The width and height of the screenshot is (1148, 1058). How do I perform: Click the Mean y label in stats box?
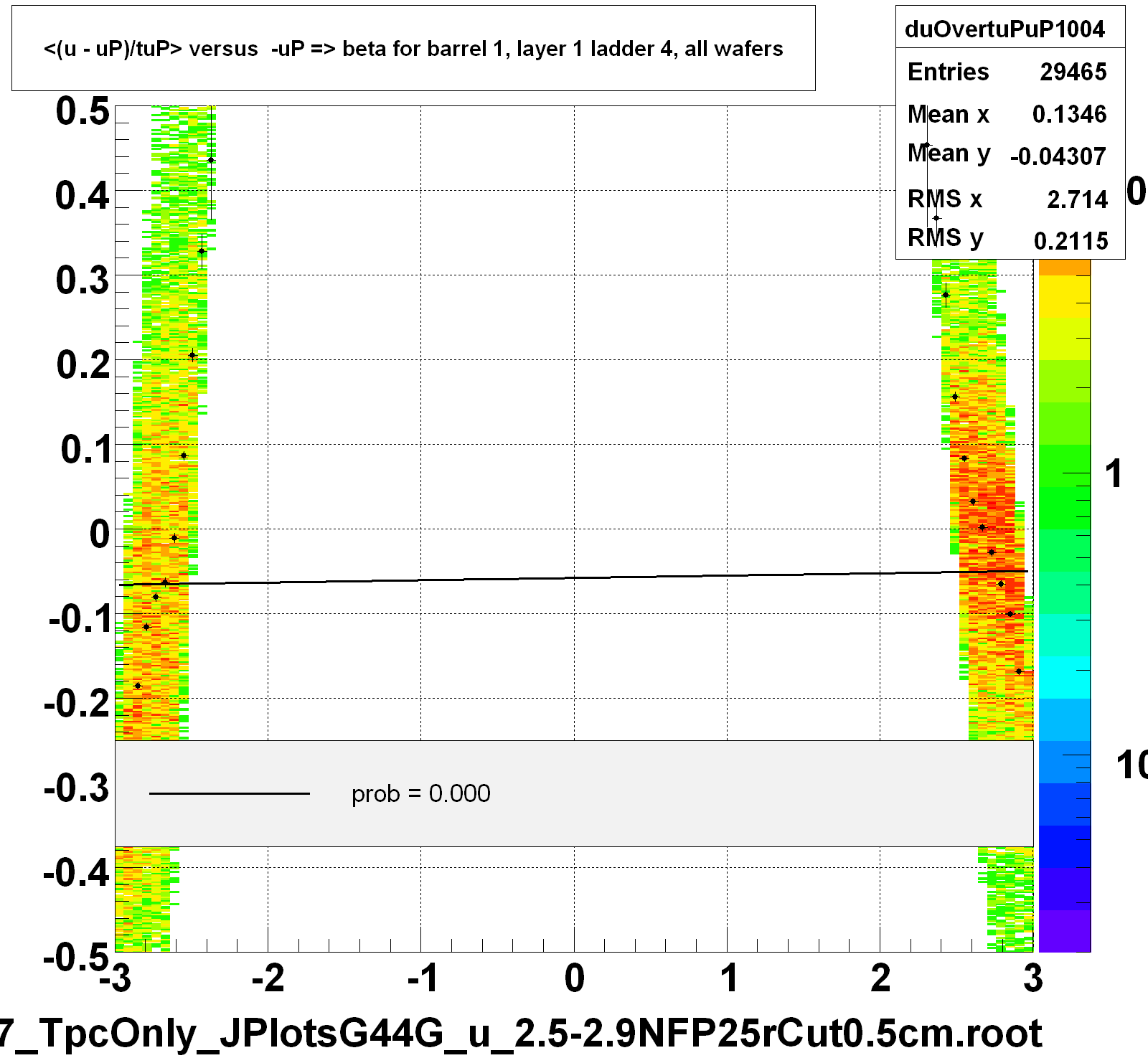[x=949, y=153]
